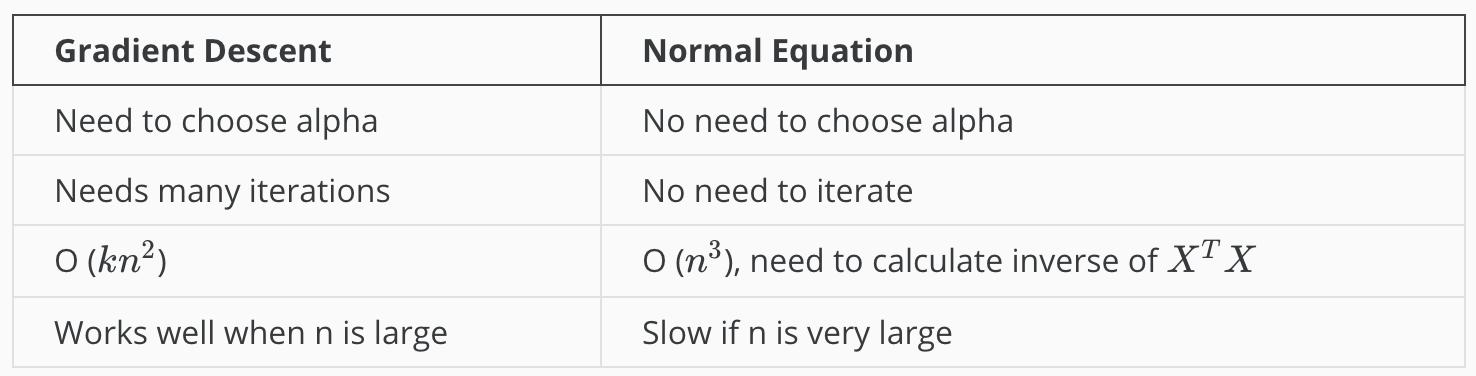Click the Gradient Descent column header
Image resolution: width=1476 pixels, height=376 pixels.
point(307,50)
